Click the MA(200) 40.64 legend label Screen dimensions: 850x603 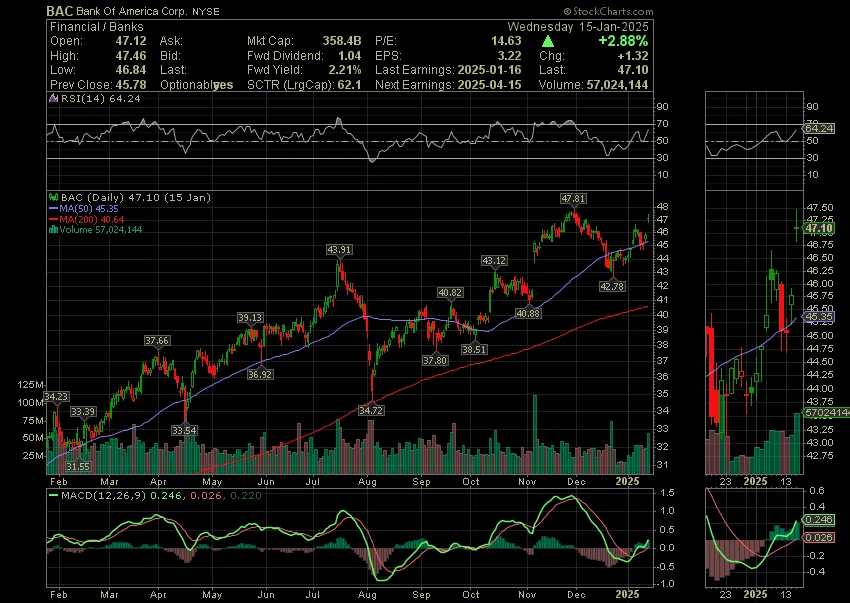click(92, 220)
